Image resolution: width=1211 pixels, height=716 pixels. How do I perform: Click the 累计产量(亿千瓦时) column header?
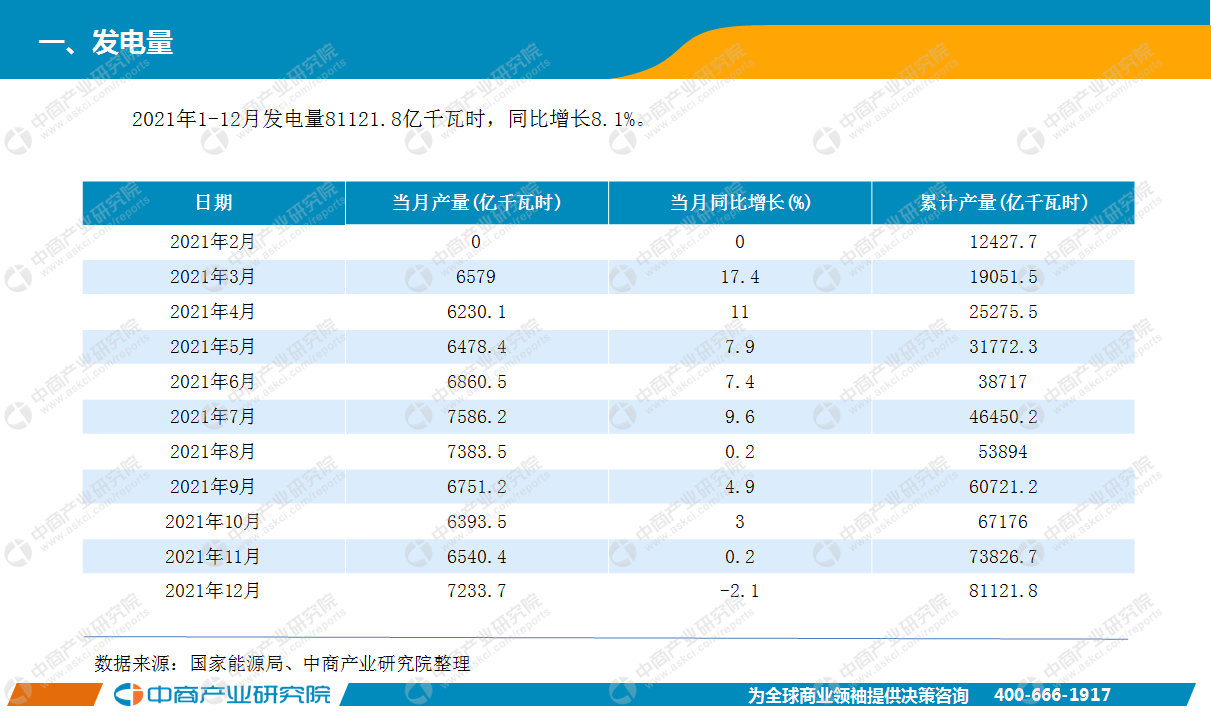1003,202
